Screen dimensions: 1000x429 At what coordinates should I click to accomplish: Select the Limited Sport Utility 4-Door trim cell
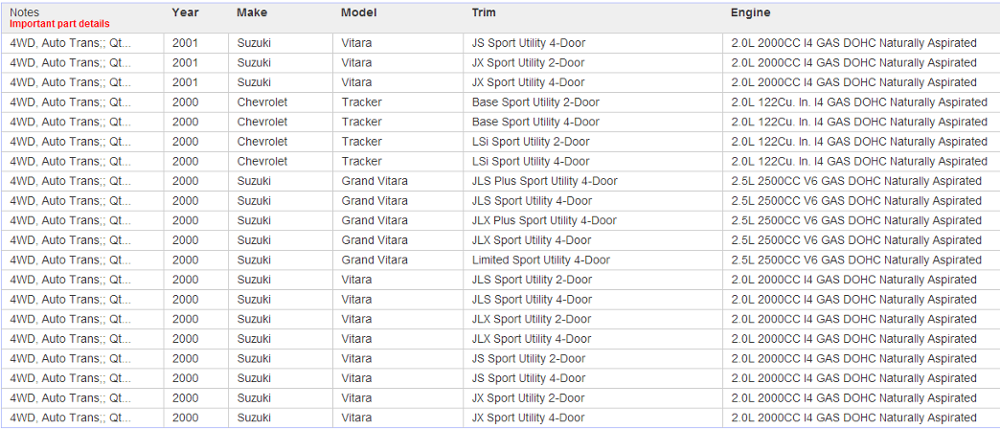tap(541, 260)
